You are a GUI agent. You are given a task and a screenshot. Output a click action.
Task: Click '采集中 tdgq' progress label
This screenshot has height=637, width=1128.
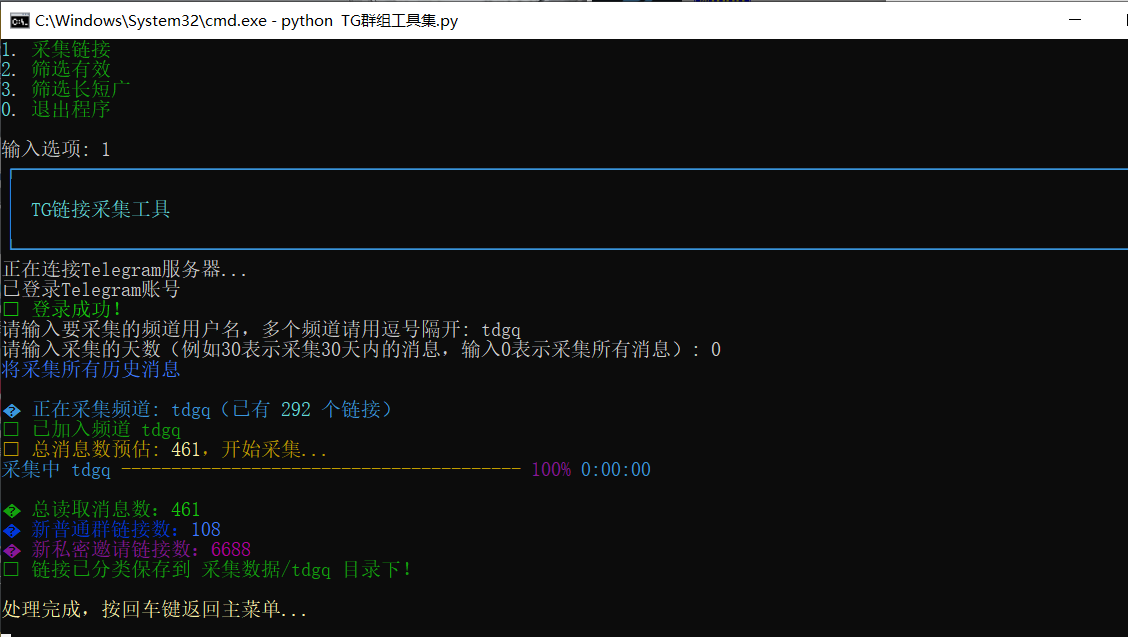pos(56,470)
